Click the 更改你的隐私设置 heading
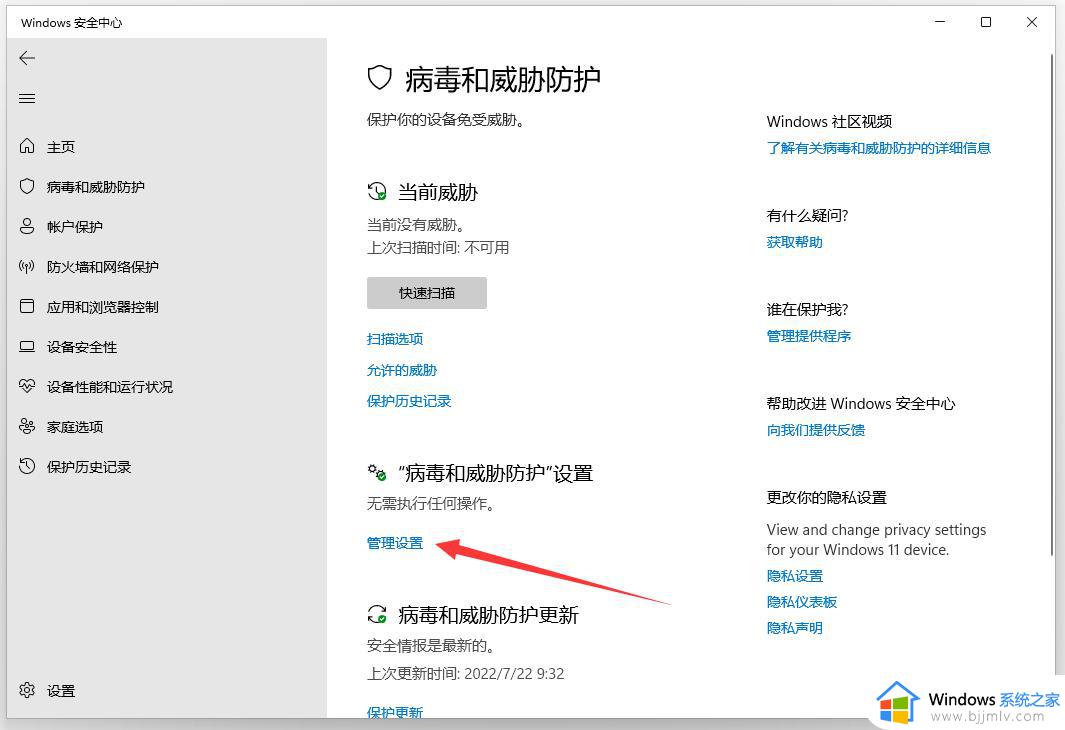Screen dimensions: 1065x730 [827, 498]
